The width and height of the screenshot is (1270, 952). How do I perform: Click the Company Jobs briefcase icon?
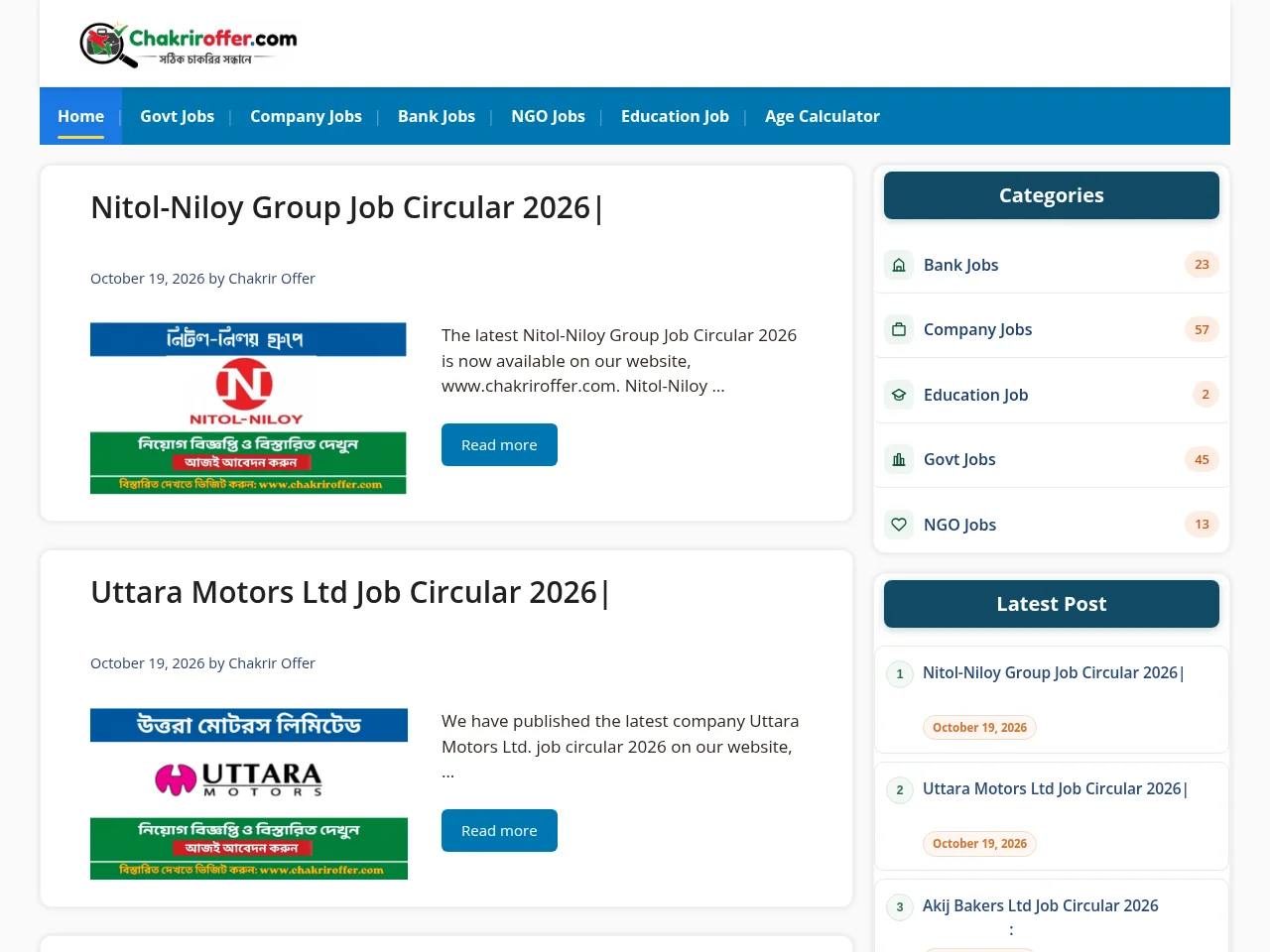(x=899, y=329)
